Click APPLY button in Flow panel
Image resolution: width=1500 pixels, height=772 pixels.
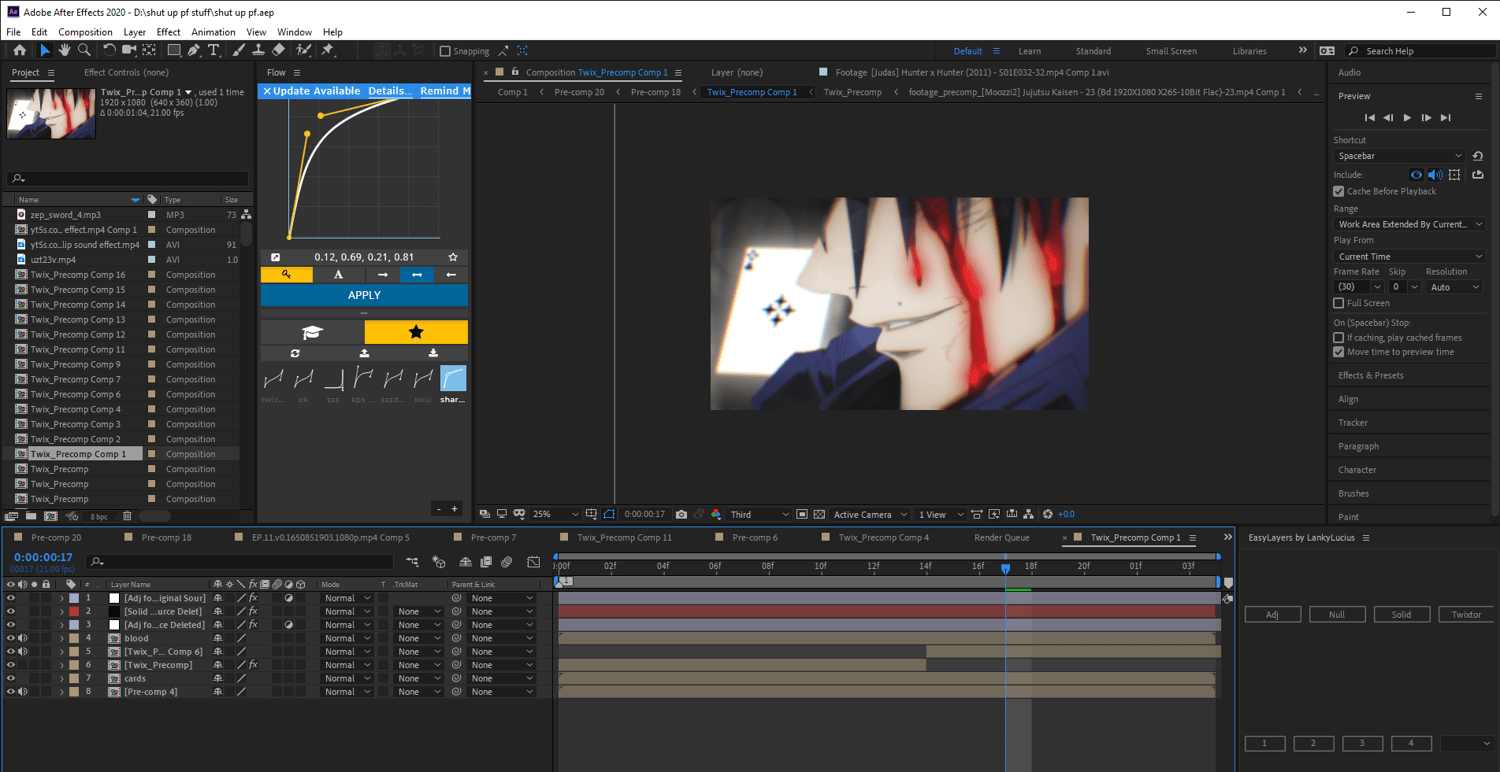(x=364, y=295)
